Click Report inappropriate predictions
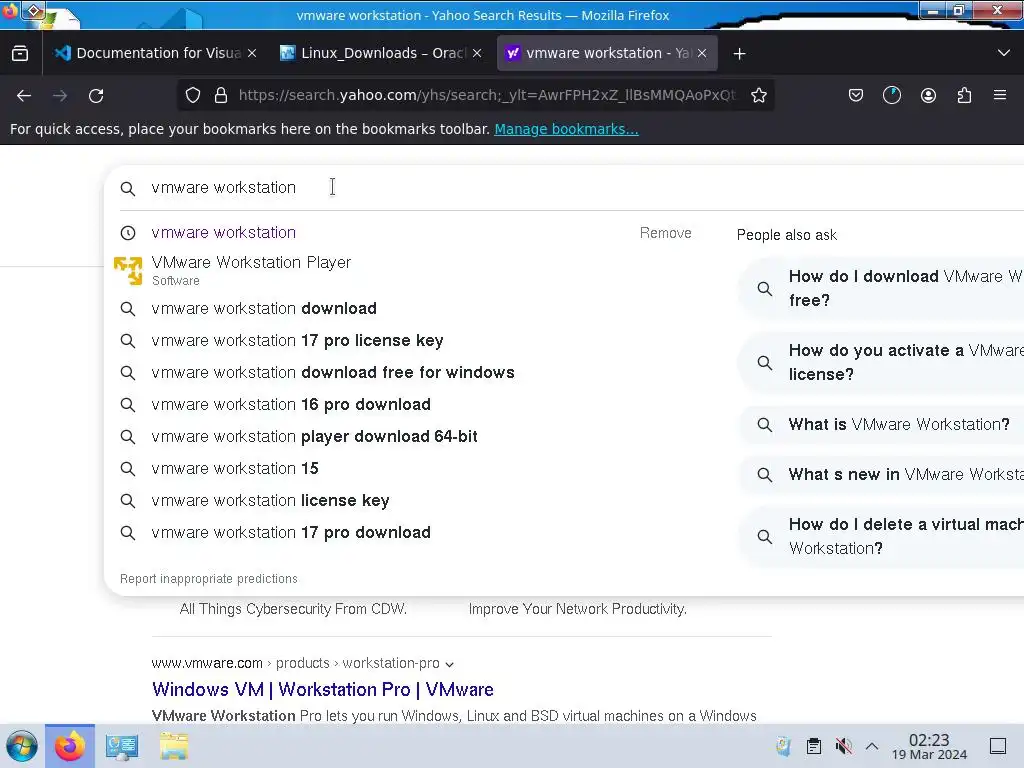 pyautogui.click(x=208, y=579)
